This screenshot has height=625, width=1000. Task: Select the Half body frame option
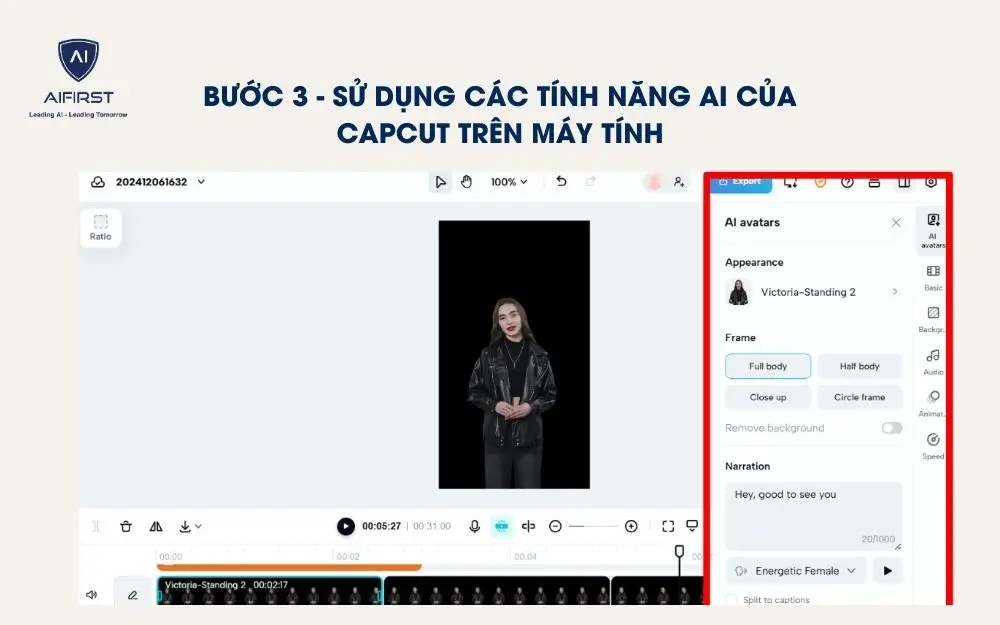[860, 366]
